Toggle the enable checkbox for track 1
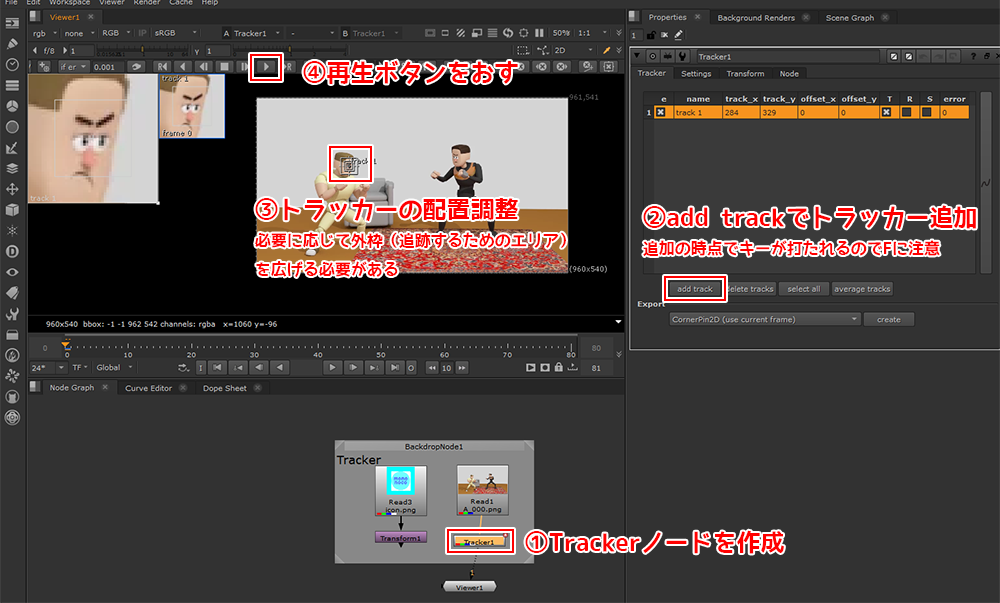The height and width of the screenshot is (603, 1000). pyautogui.click(x=660, y=113)
